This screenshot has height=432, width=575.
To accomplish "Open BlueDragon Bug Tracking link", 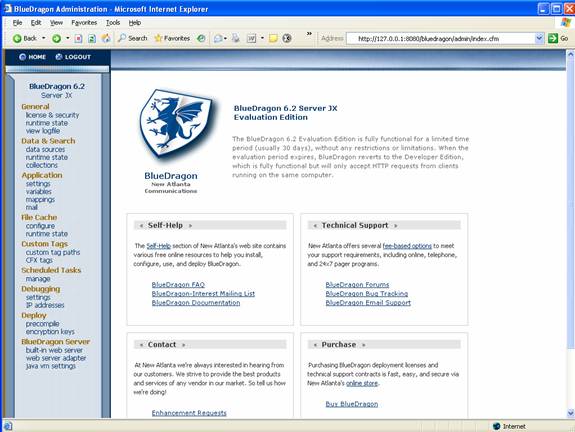I will [x=367, y=294].
